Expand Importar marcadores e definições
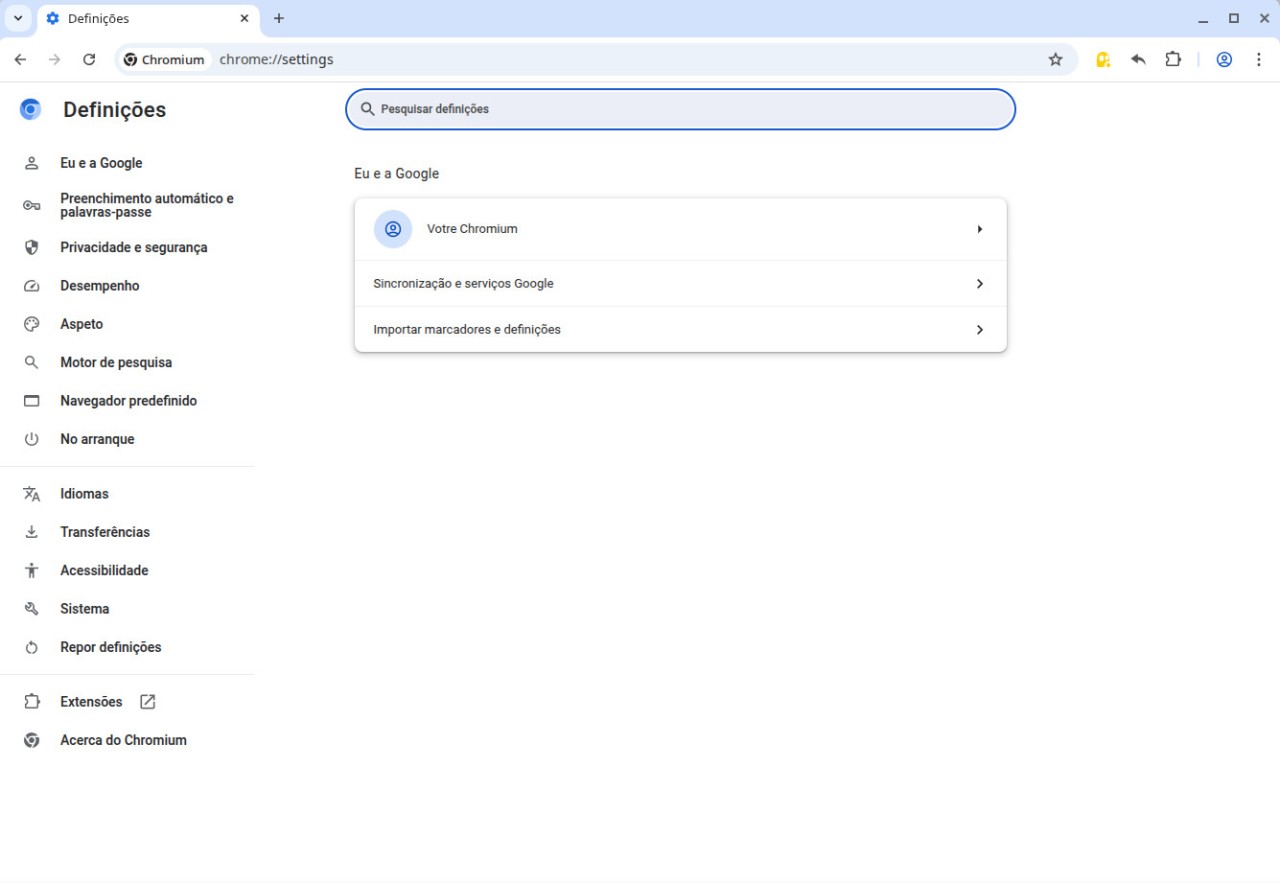The image size is (1280, 883). click(x=680, y=329)
